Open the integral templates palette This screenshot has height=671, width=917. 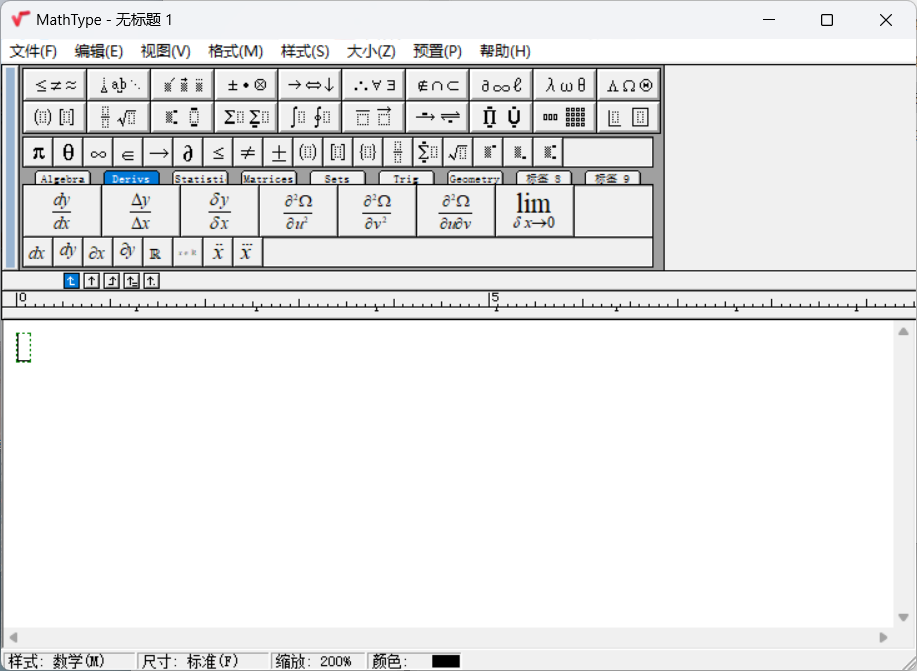311,118
